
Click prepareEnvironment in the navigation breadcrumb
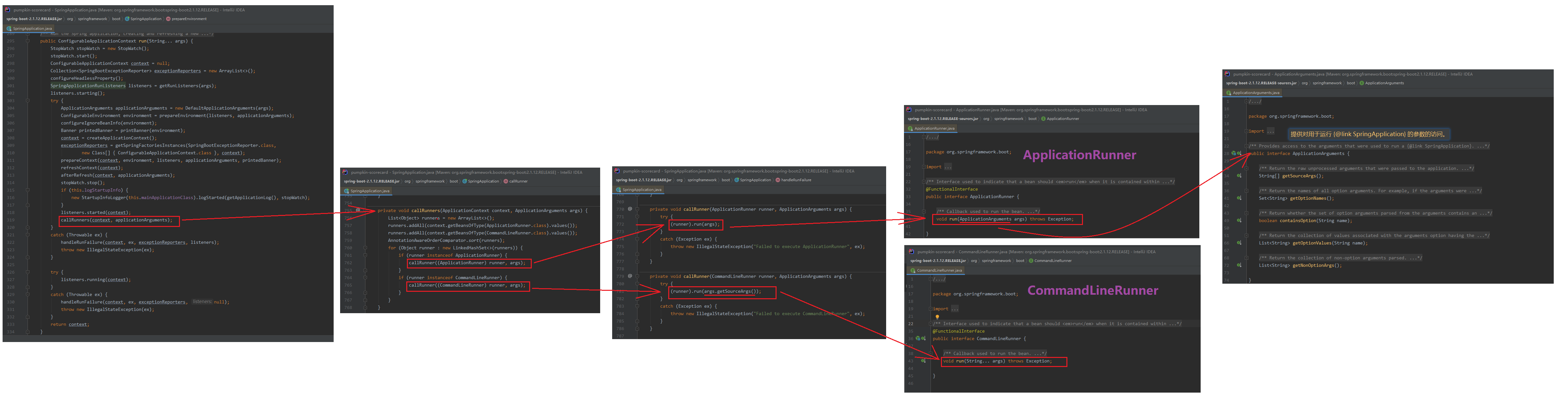(189, 19)
